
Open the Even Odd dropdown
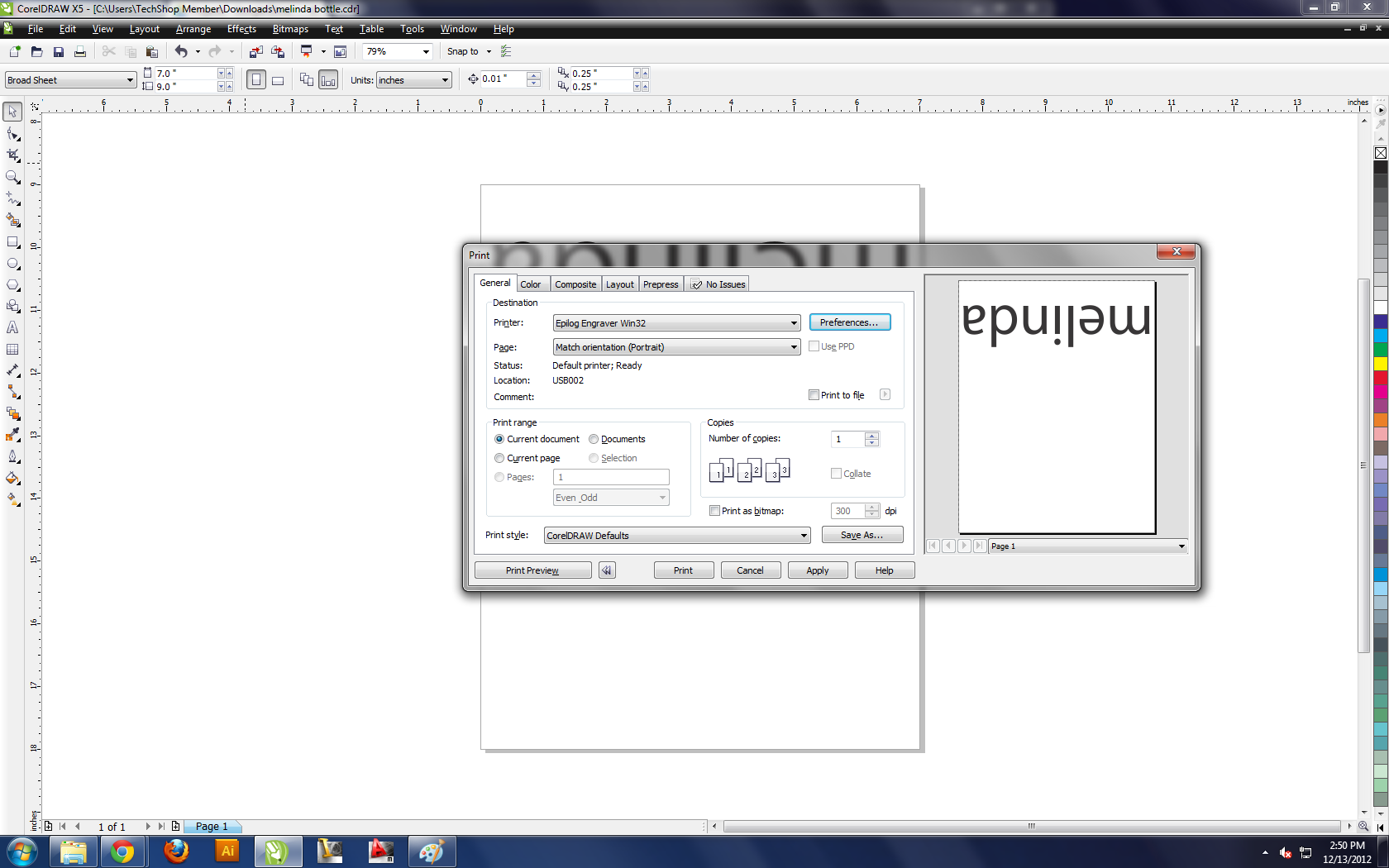tap(611, 498)
